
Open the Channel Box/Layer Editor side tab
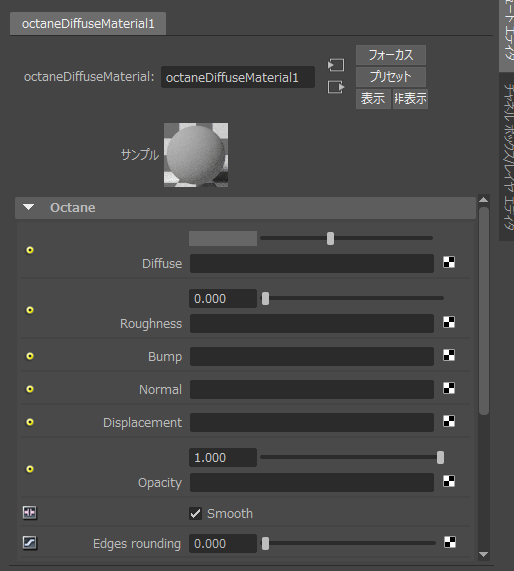[507, 157]
